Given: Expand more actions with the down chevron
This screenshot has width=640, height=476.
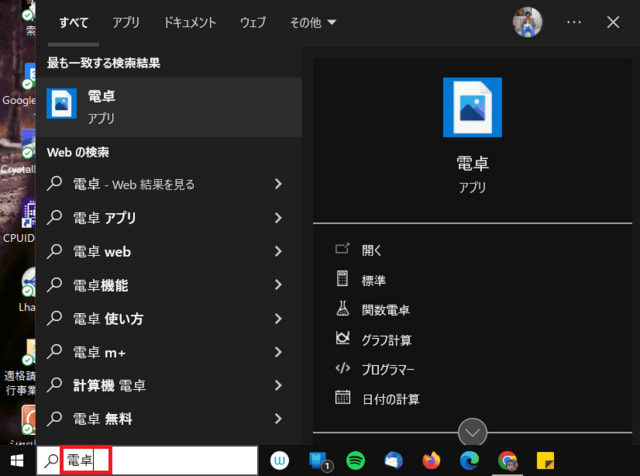Looking at the screenshot, I should point(472,432).
